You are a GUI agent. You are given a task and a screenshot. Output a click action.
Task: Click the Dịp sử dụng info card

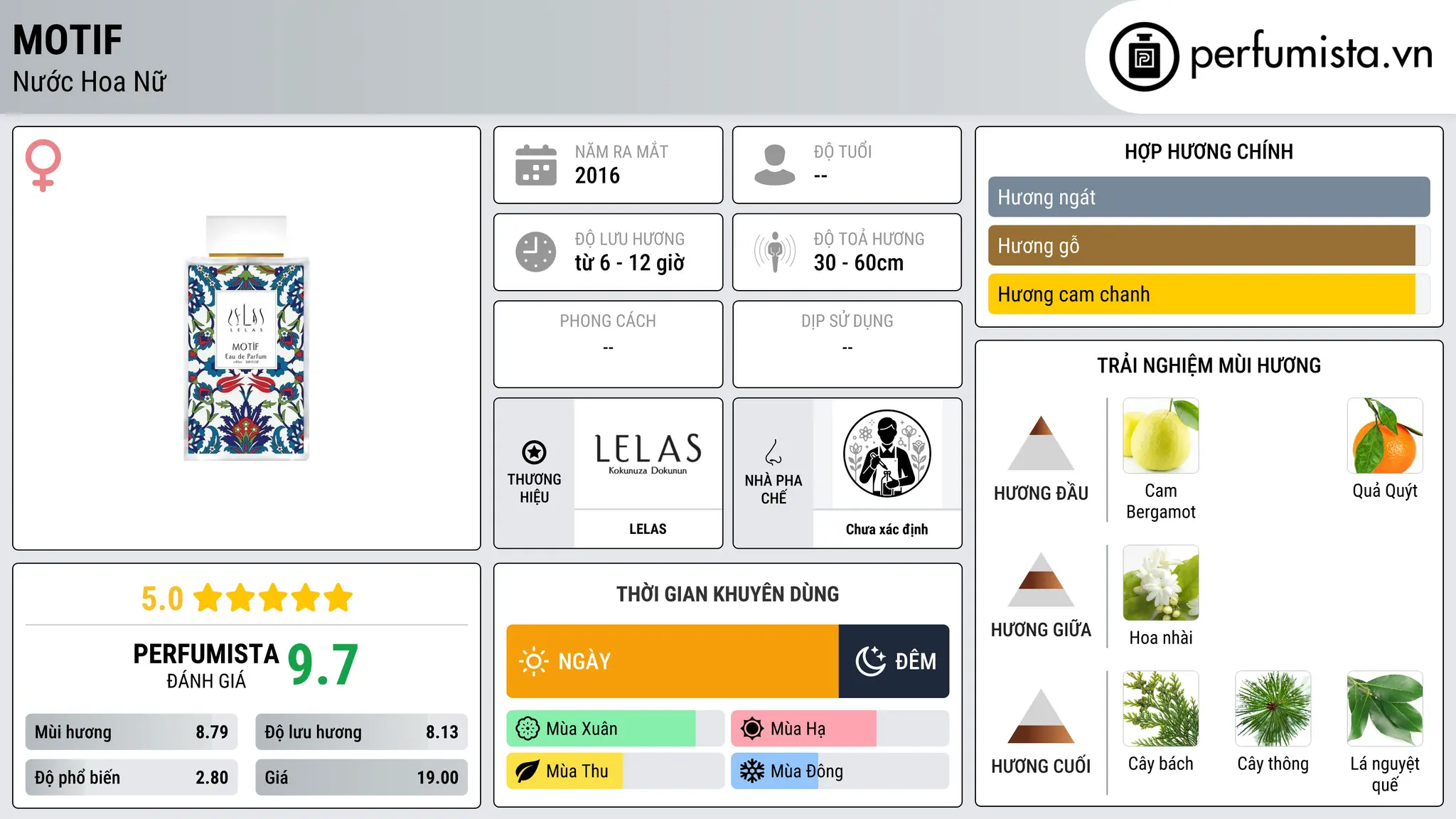click(x=847, y=344)
